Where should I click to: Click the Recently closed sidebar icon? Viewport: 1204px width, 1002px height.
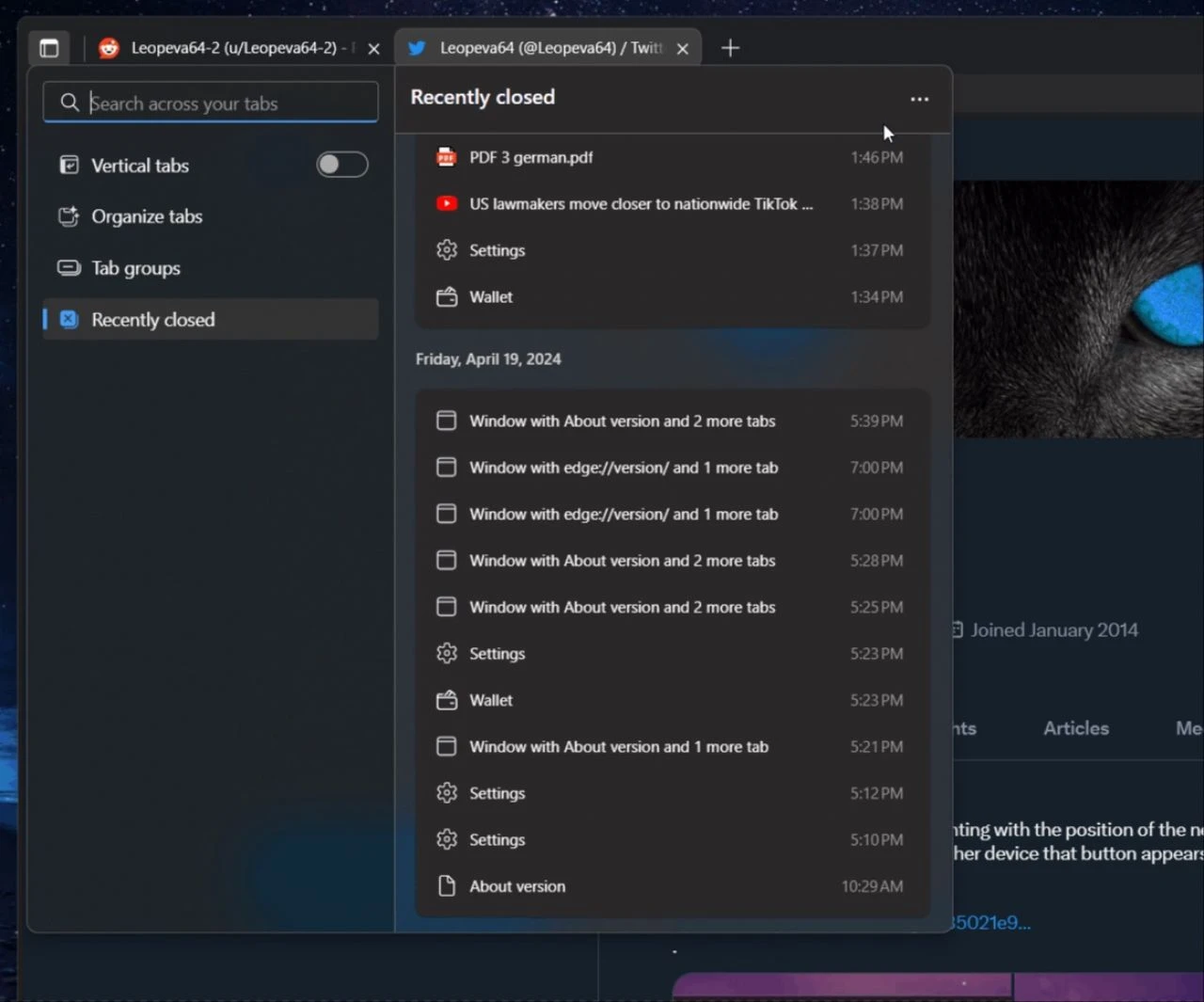click(x=69, y=320)
